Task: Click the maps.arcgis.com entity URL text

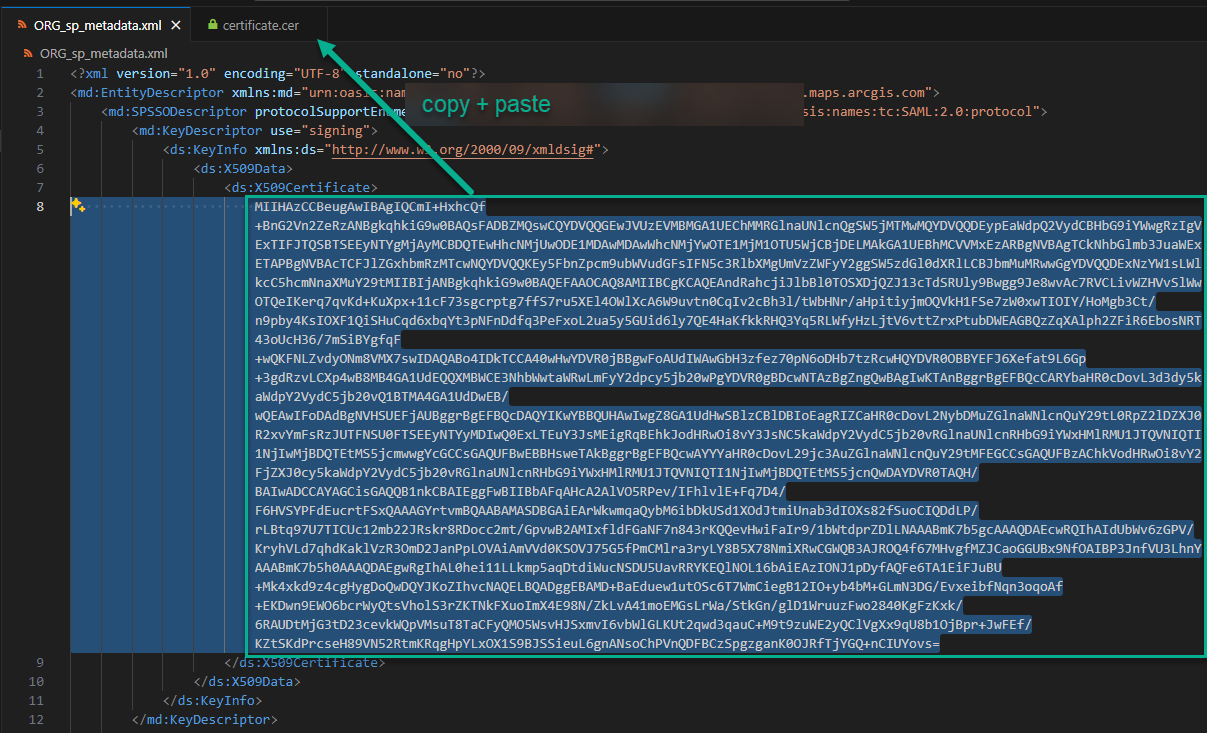Action: 868,93
